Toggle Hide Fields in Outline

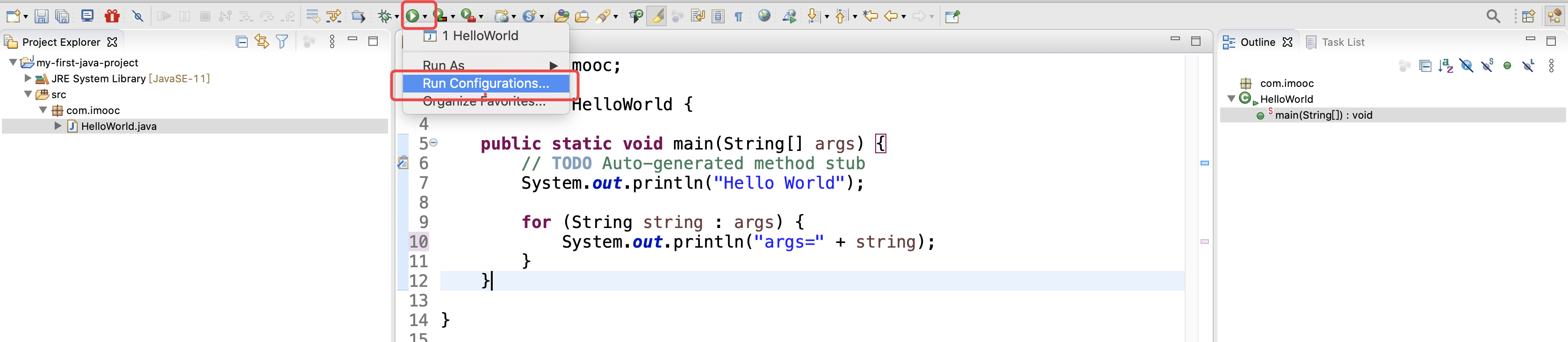coord(1467,66)
